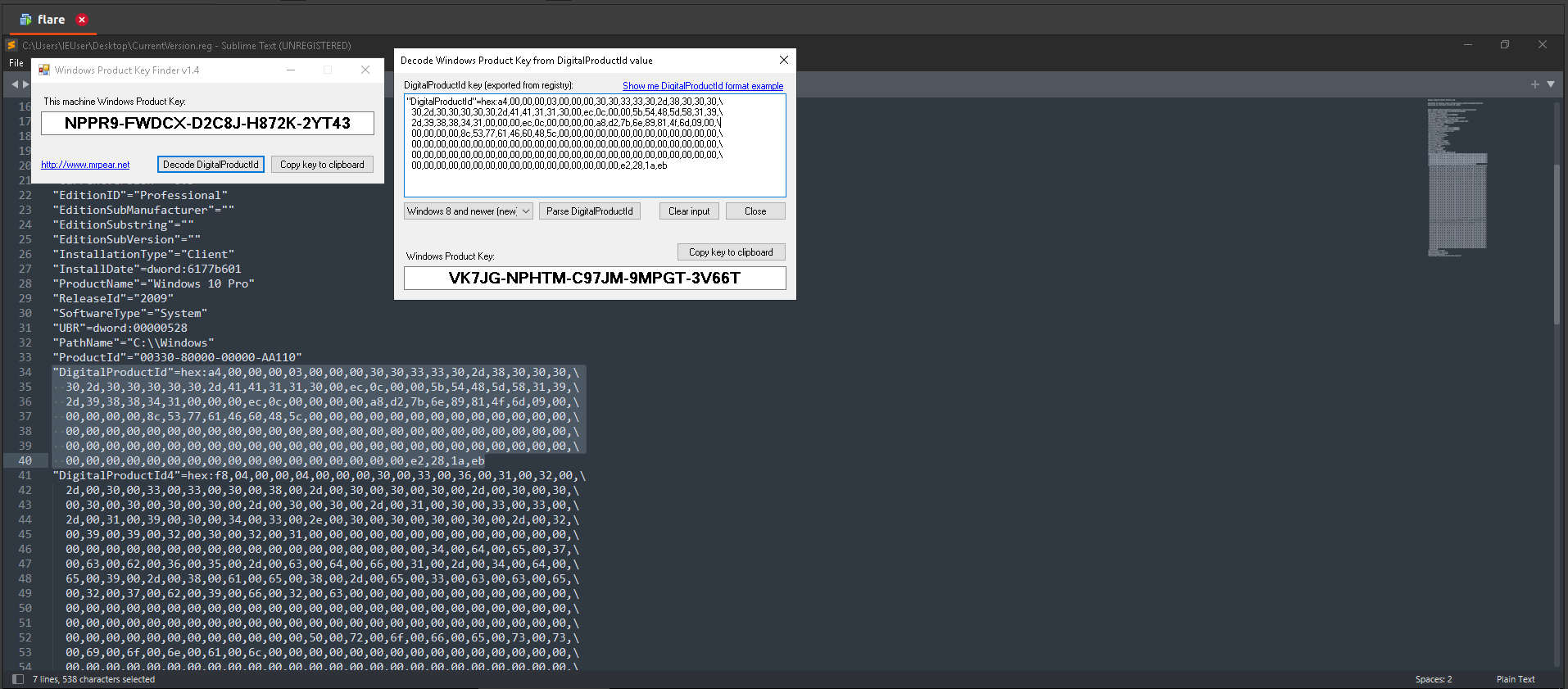This screenshot has height=689, width=1568.
Task: Click the machine product key field NPPR9
Action: tap(207, 123)
